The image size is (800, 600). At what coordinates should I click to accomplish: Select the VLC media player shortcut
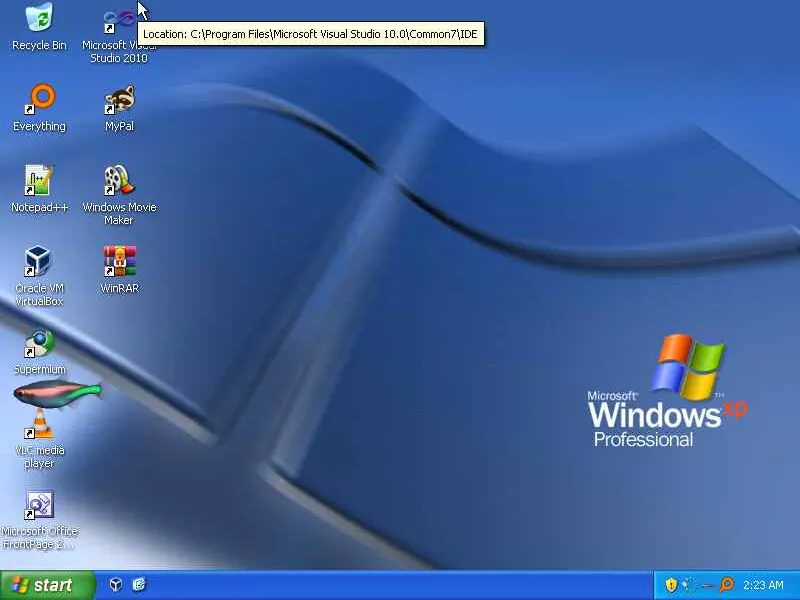click(x=39, y=440)
